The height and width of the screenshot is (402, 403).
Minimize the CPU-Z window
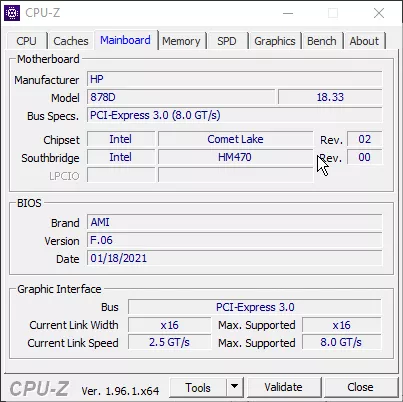(x=288, y=13)
